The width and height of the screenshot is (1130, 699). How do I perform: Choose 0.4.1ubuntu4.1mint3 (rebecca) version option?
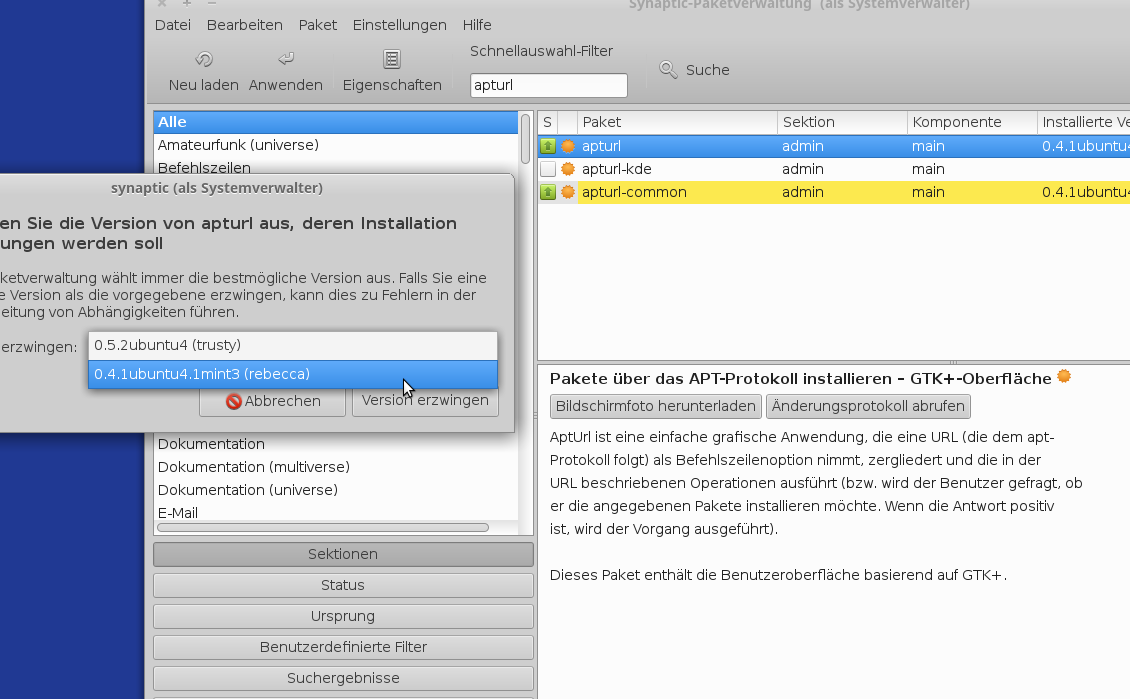[x=293, y=374]
